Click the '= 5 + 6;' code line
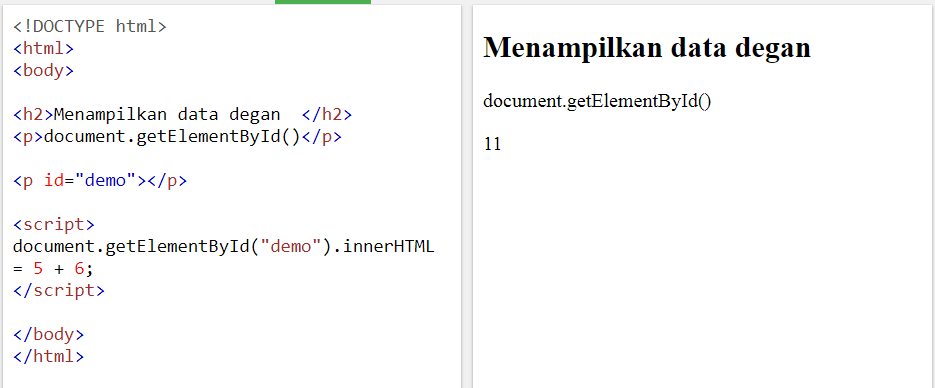 point(54,269)
